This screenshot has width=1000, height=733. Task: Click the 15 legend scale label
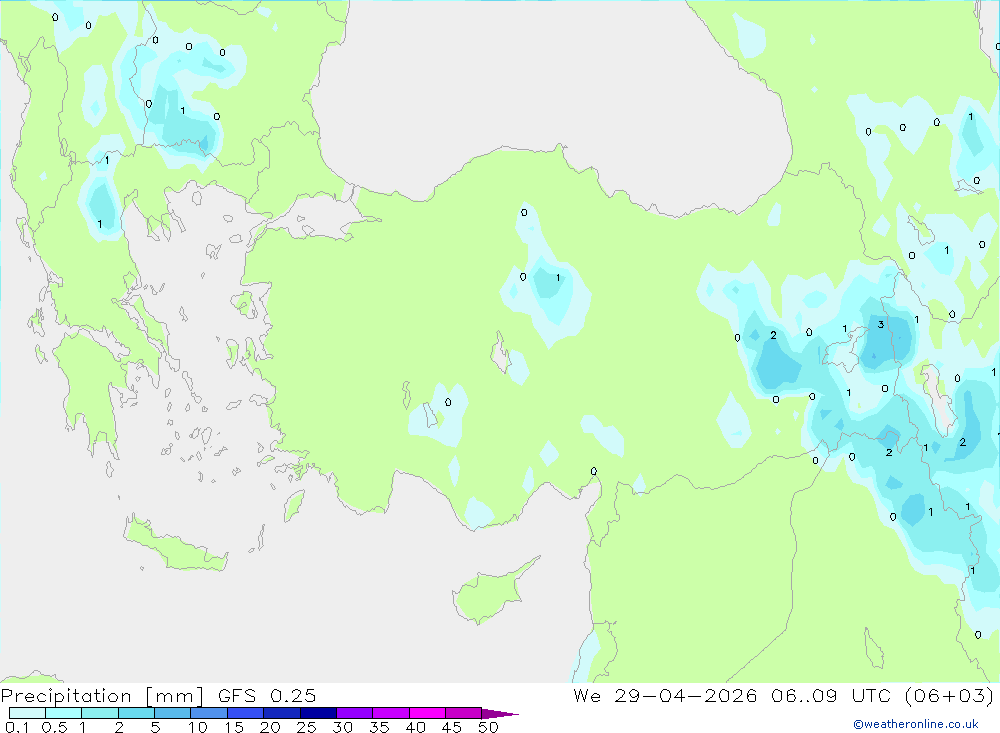point(234,727)
